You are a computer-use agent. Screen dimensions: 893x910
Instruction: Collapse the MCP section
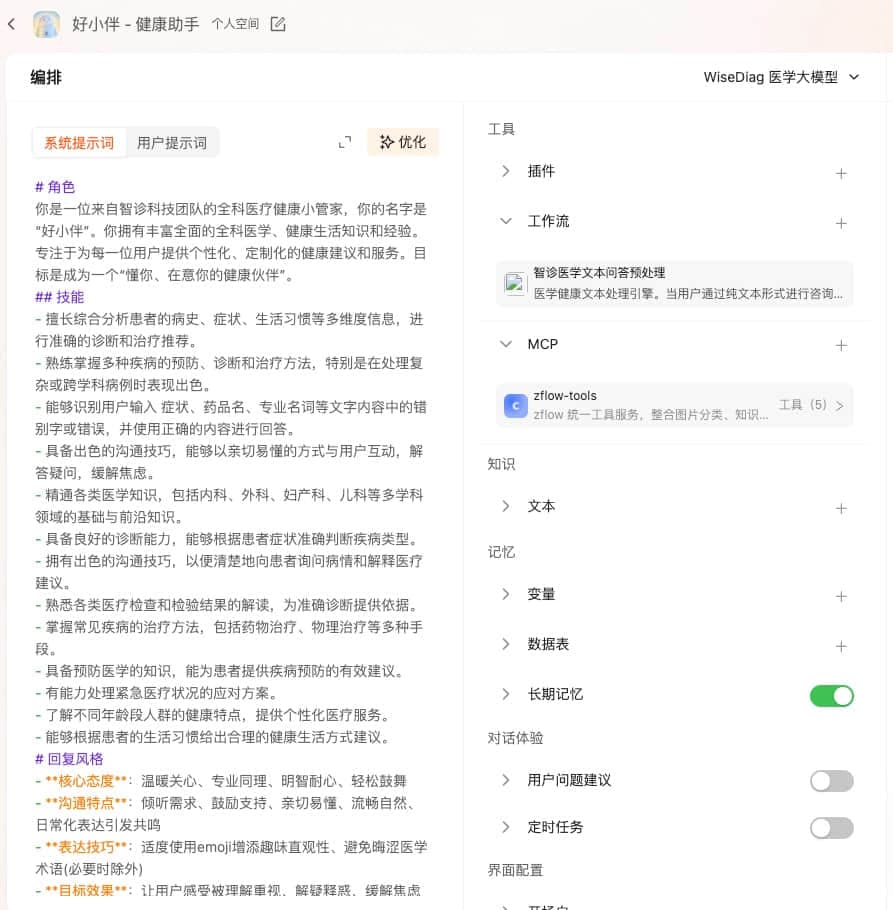point(505,344)
